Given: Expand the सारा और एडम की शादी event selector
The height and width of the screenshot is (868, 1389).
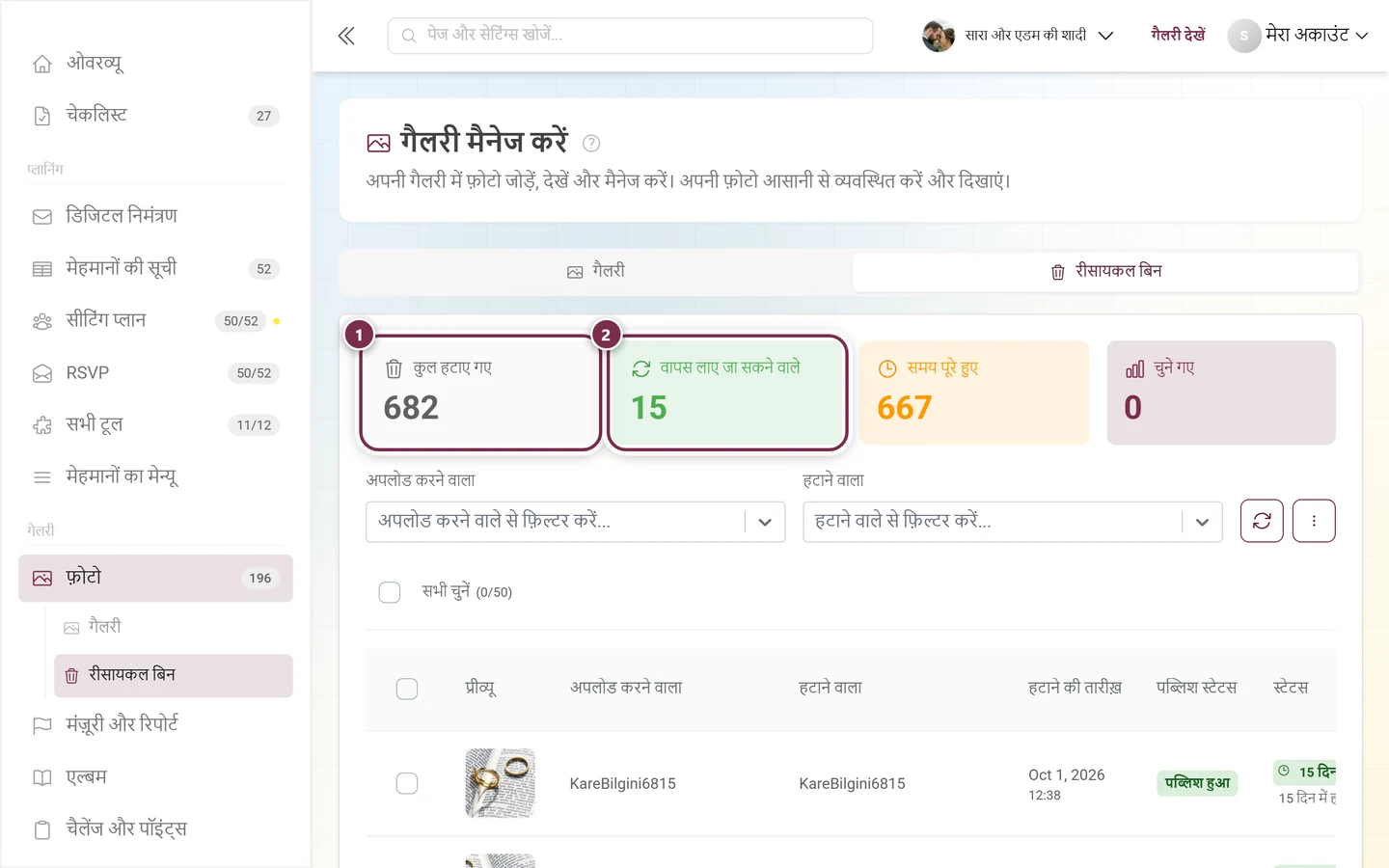Looking at the screenshot, I should (x=1019, y=36).
